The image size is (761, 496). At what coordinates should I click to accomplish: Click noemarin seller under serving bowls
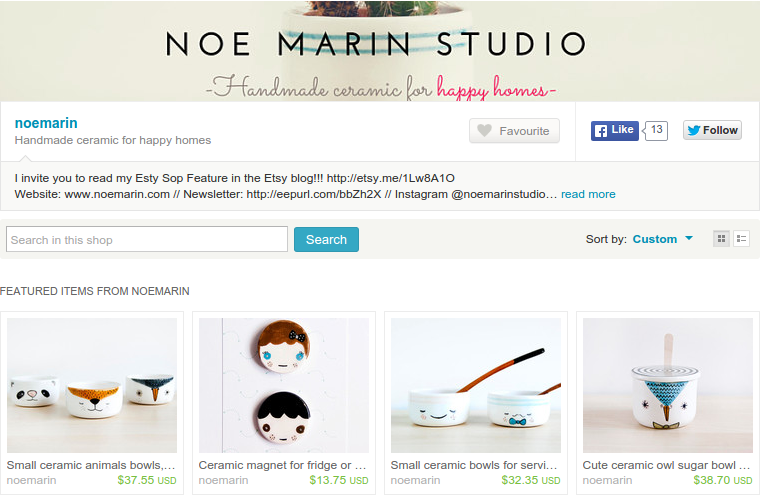pyautogui.click(x=415, y=480)
